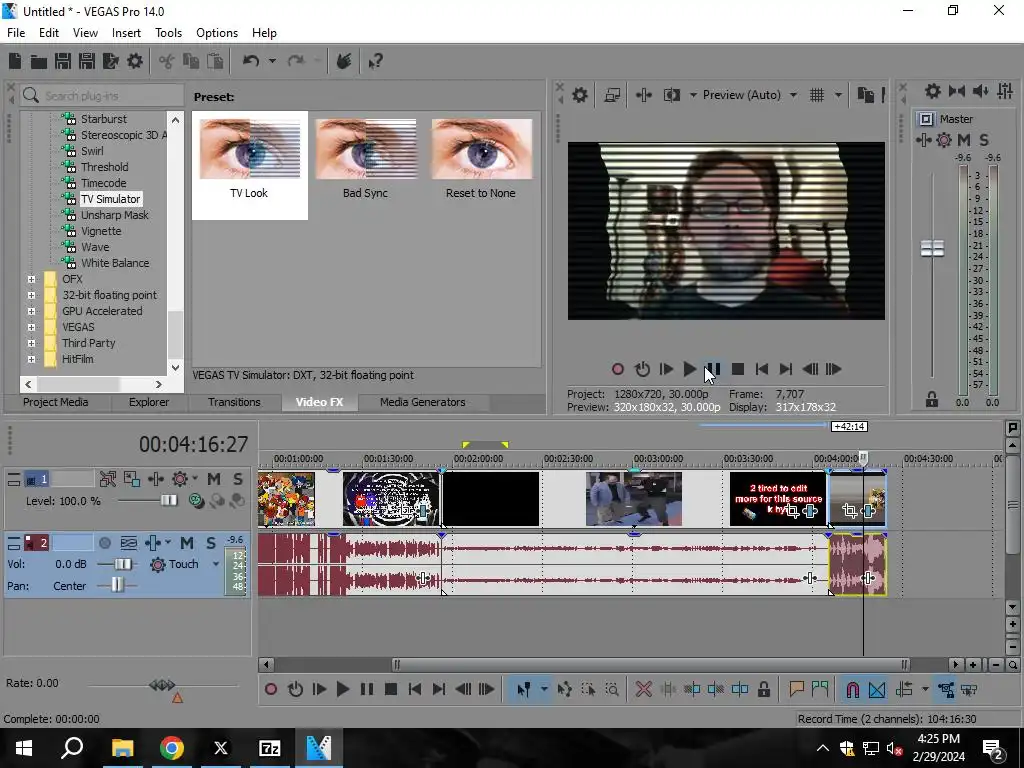Click the Lock event padlock icon
This screenshot has height=768, width=1024.
(764, 689)
